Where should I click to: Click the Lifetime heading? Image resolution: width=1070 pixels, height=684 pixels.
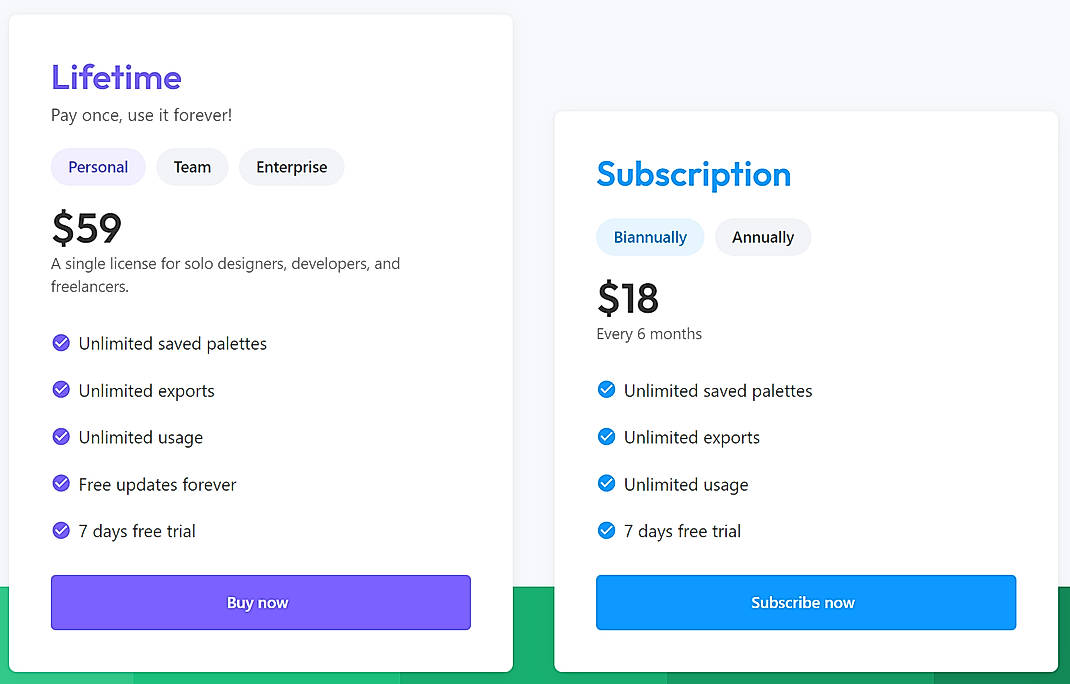pos(116,77)
